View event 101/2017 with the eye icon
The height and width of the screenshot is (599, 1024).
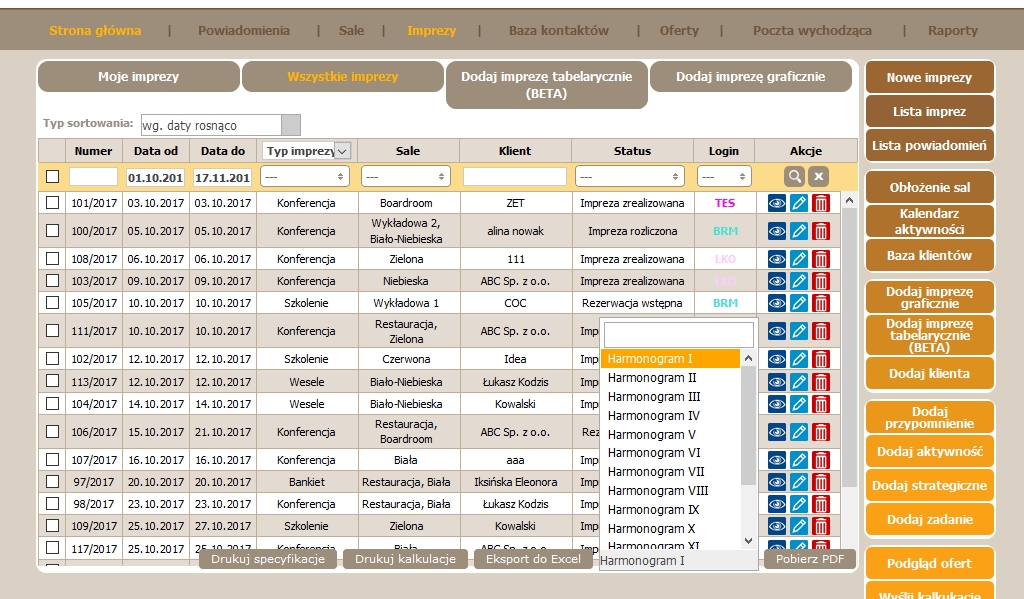coord(777,203)
